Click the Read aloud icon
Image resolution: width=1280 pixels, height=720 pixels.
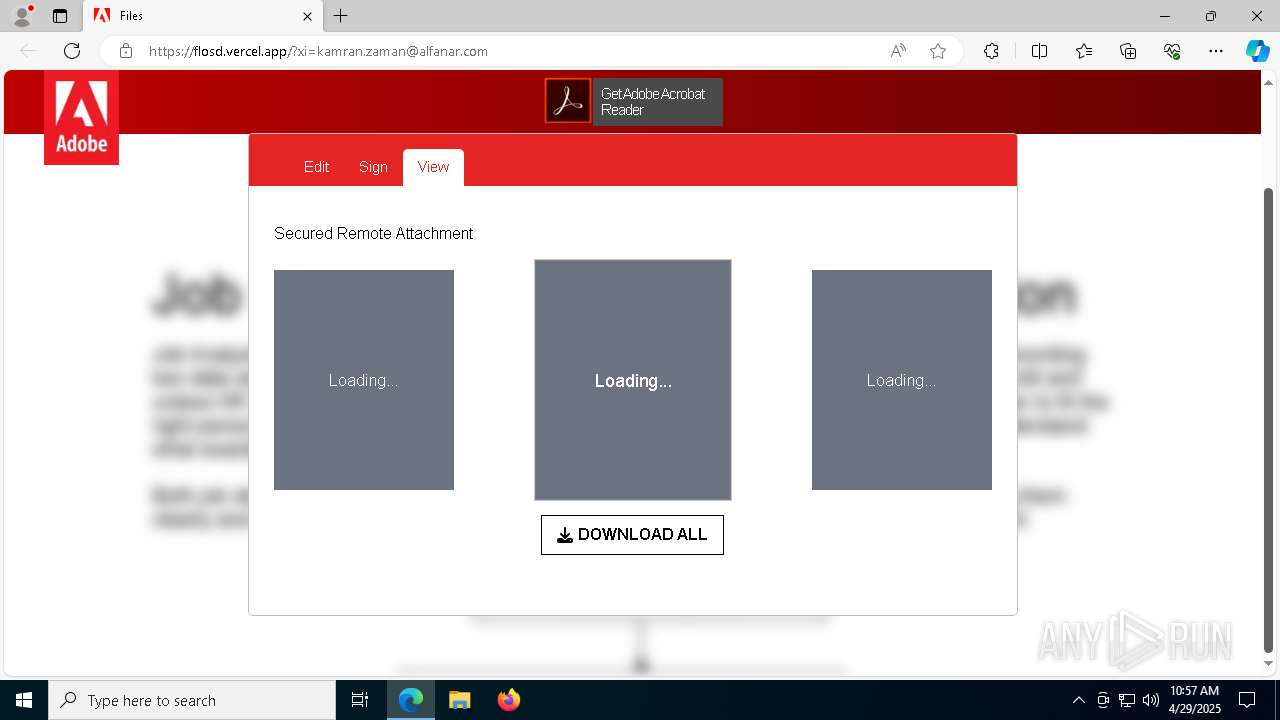click(x=898, y=51)
